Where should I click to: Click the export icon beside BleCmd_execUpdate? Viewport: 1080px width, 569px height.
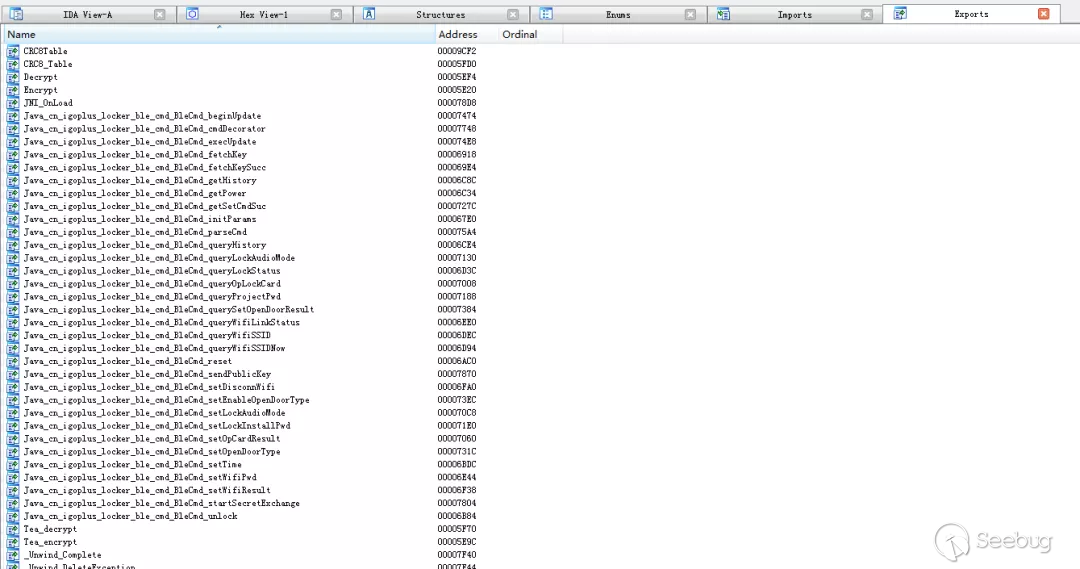[12, 141]
